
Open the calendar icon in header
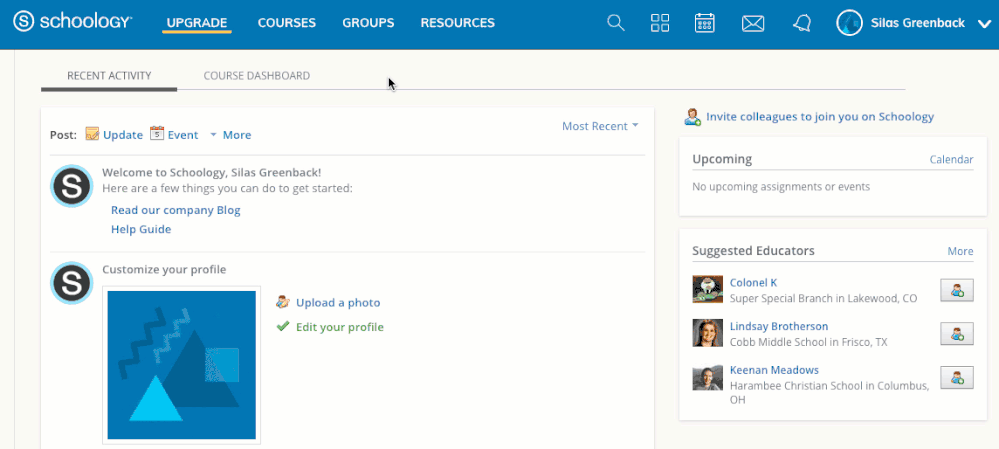(x=705, y=23)
